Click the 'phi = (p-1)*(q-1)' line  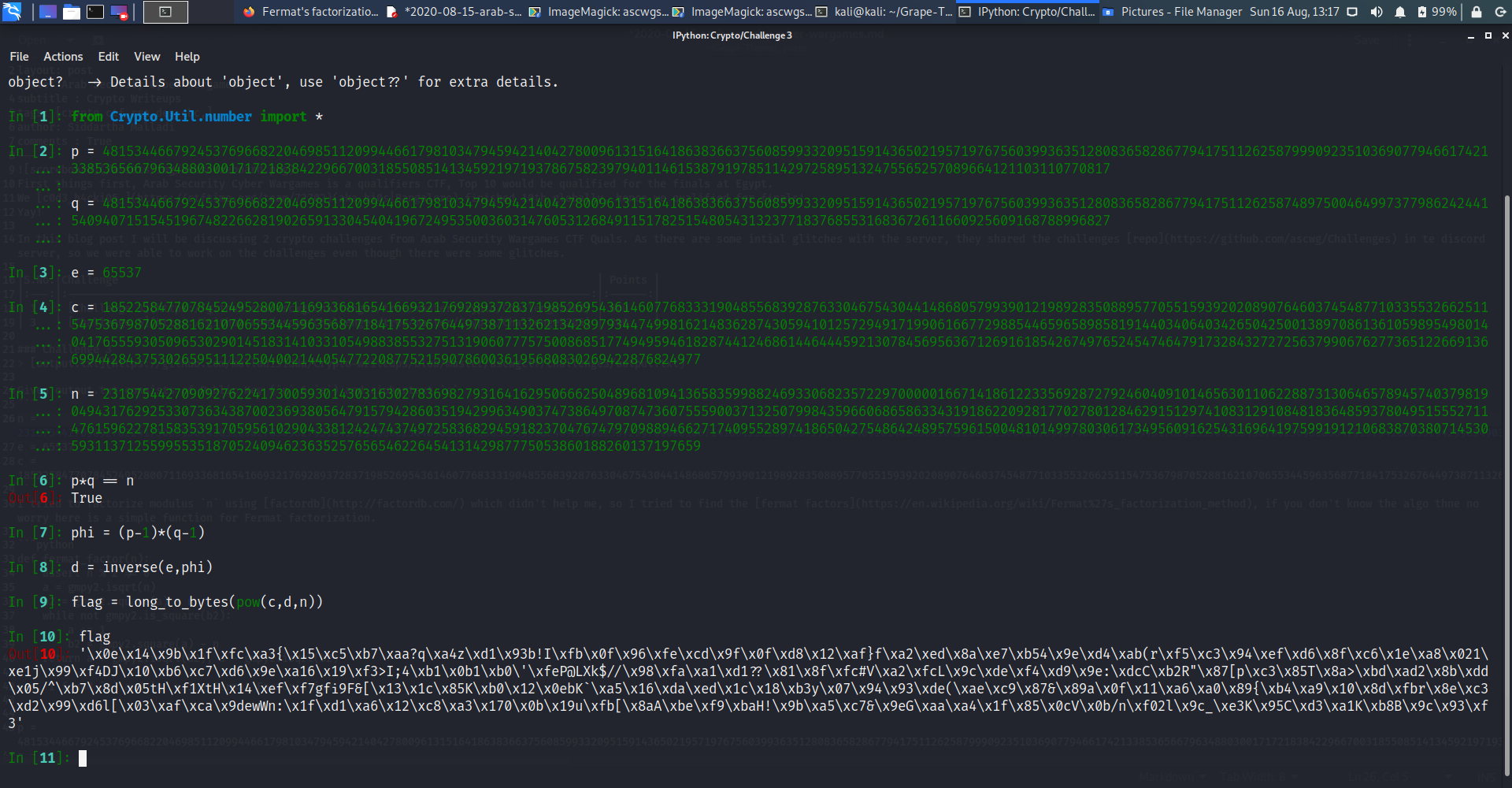coord(138,533)
